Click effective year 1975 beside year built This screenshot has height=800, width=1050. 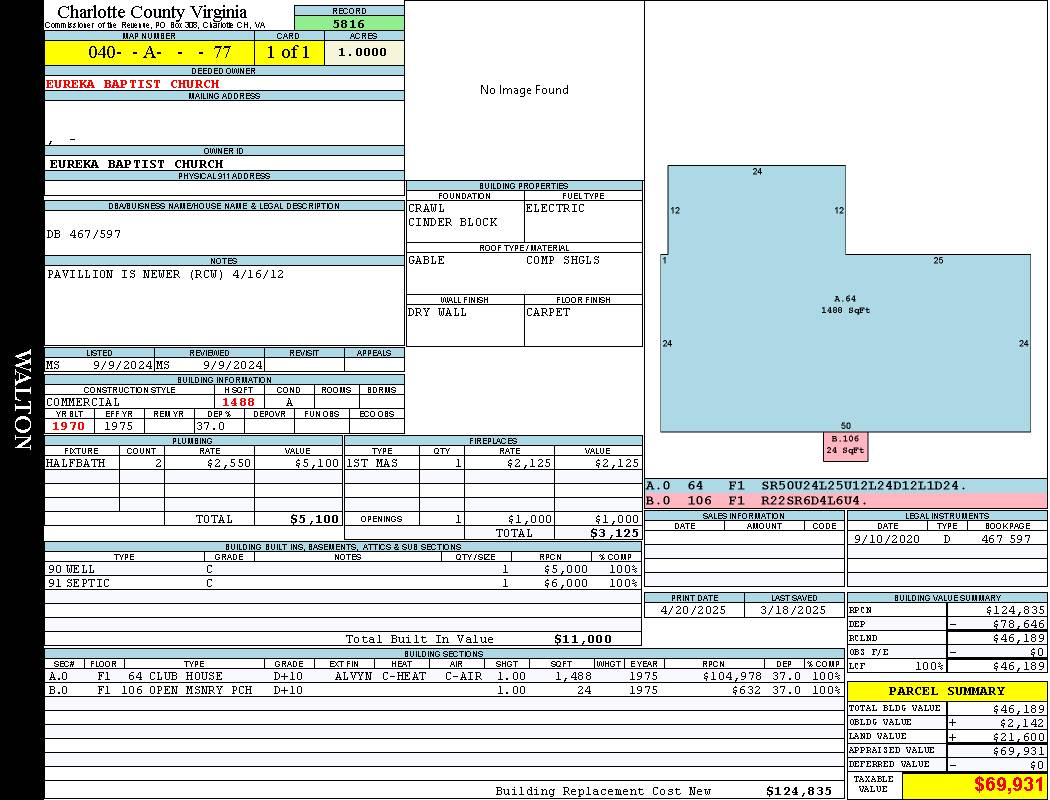click(119, 426)
